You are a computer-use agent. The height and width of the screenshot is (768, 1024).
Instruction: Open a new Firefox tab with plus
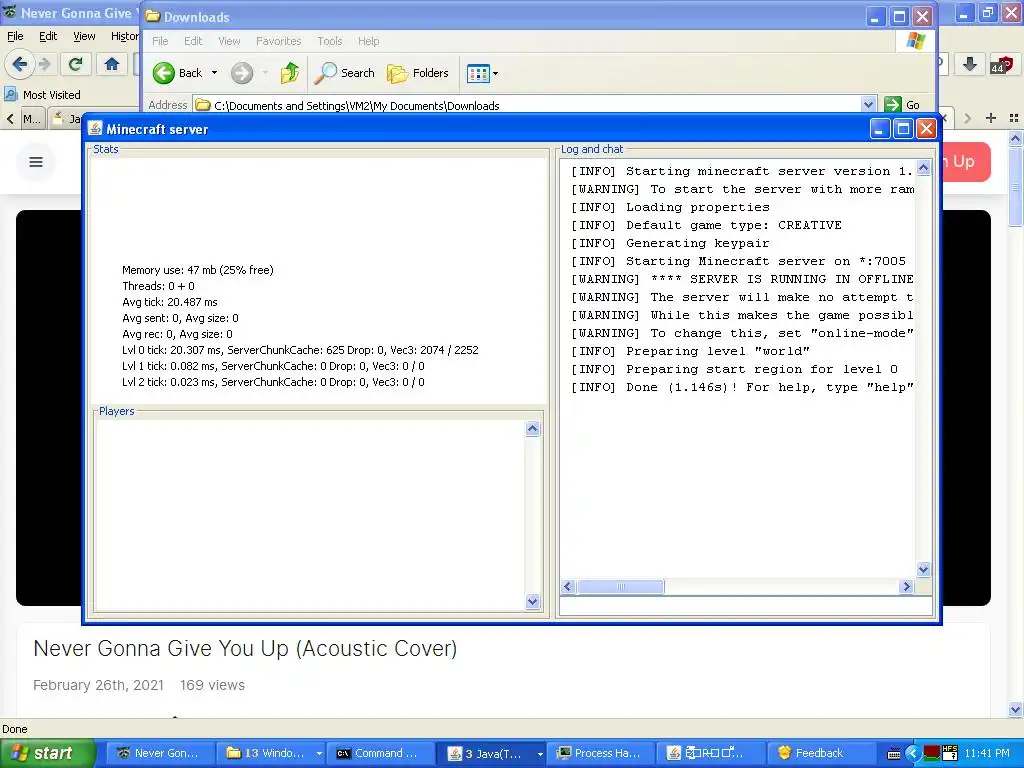pyautogui.click(x=991, y=118)
